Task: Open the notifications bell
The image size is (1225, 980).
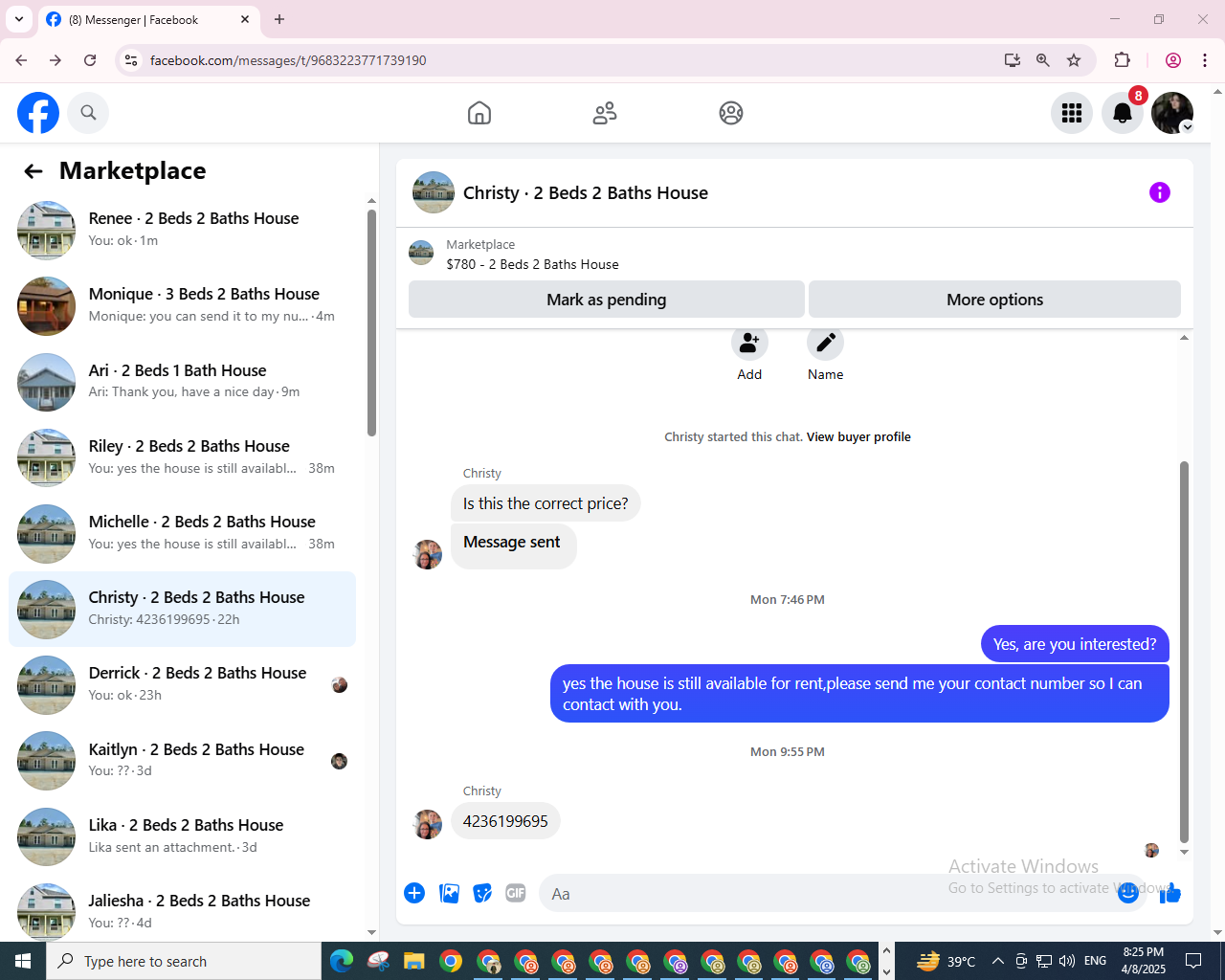Action: click(1123, 113)
